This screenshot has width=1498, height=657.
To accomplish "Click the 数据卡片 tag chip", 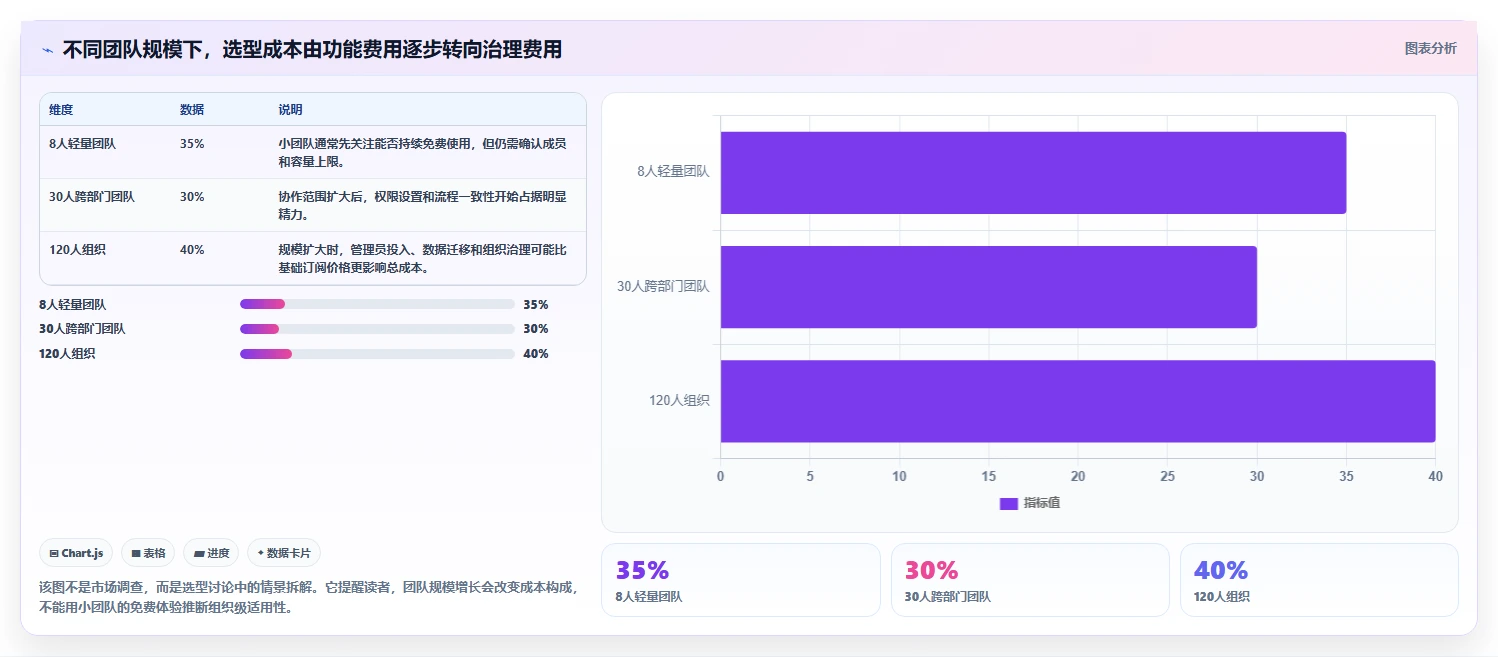I will (x=284, y=553).
